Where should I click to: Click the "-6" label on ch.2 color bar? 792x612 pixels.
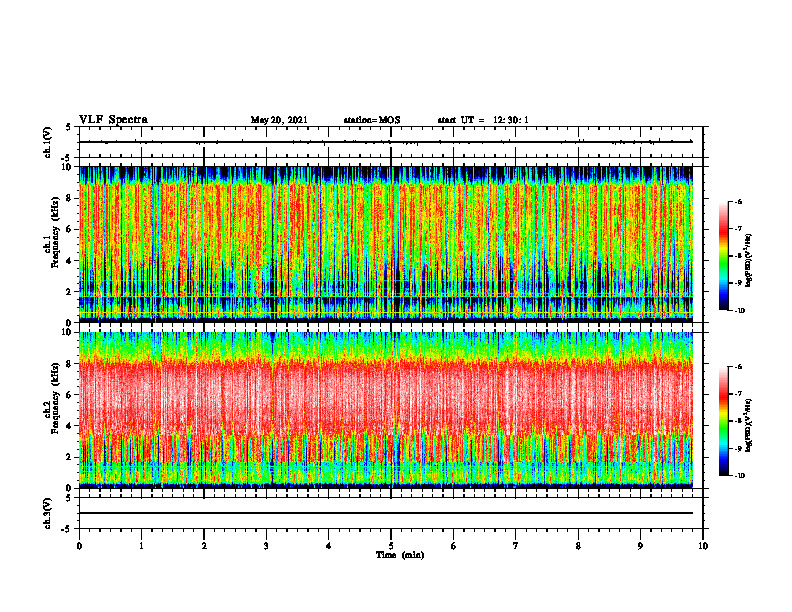738,367
